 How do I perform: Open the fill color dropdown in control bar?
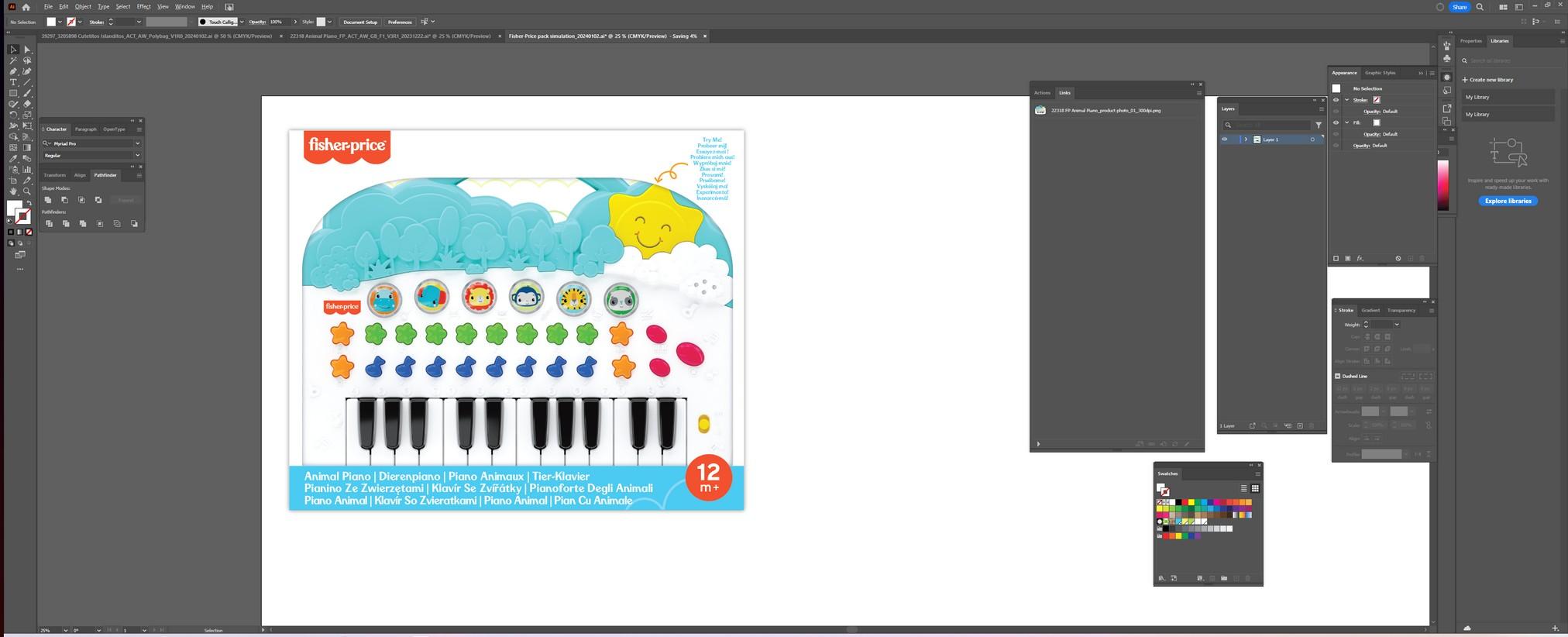point(60,22)
